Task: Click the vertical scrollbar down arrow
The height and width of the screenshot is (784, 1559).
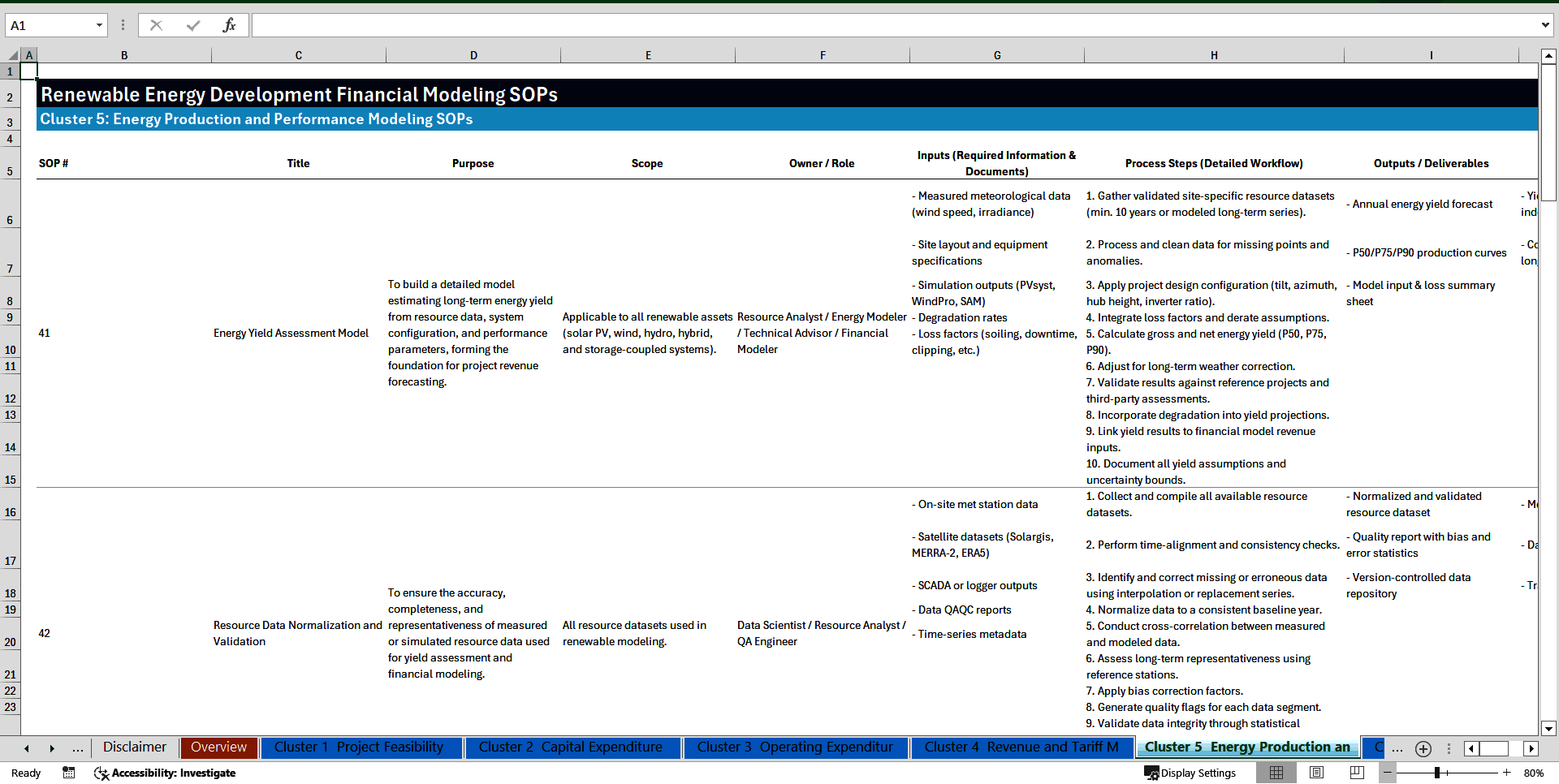Action: [1549, 729]
